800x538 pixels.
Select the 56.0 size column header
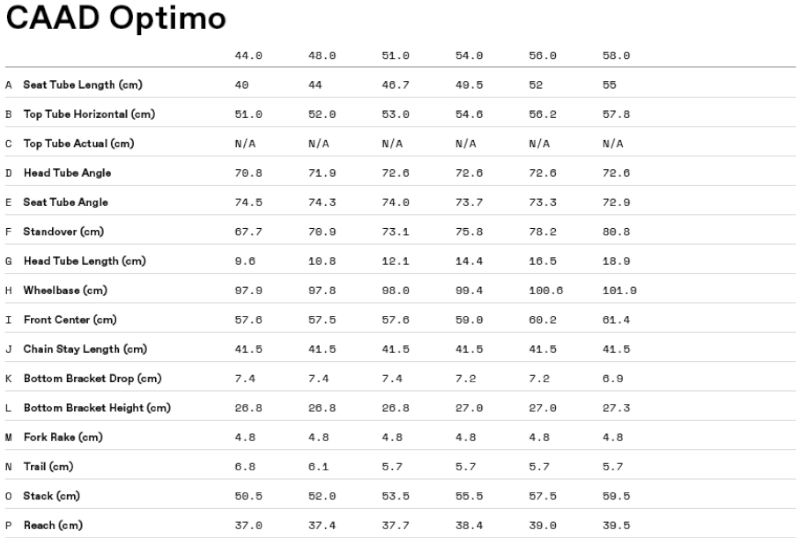pyautogui.click(x=542, y=56)
